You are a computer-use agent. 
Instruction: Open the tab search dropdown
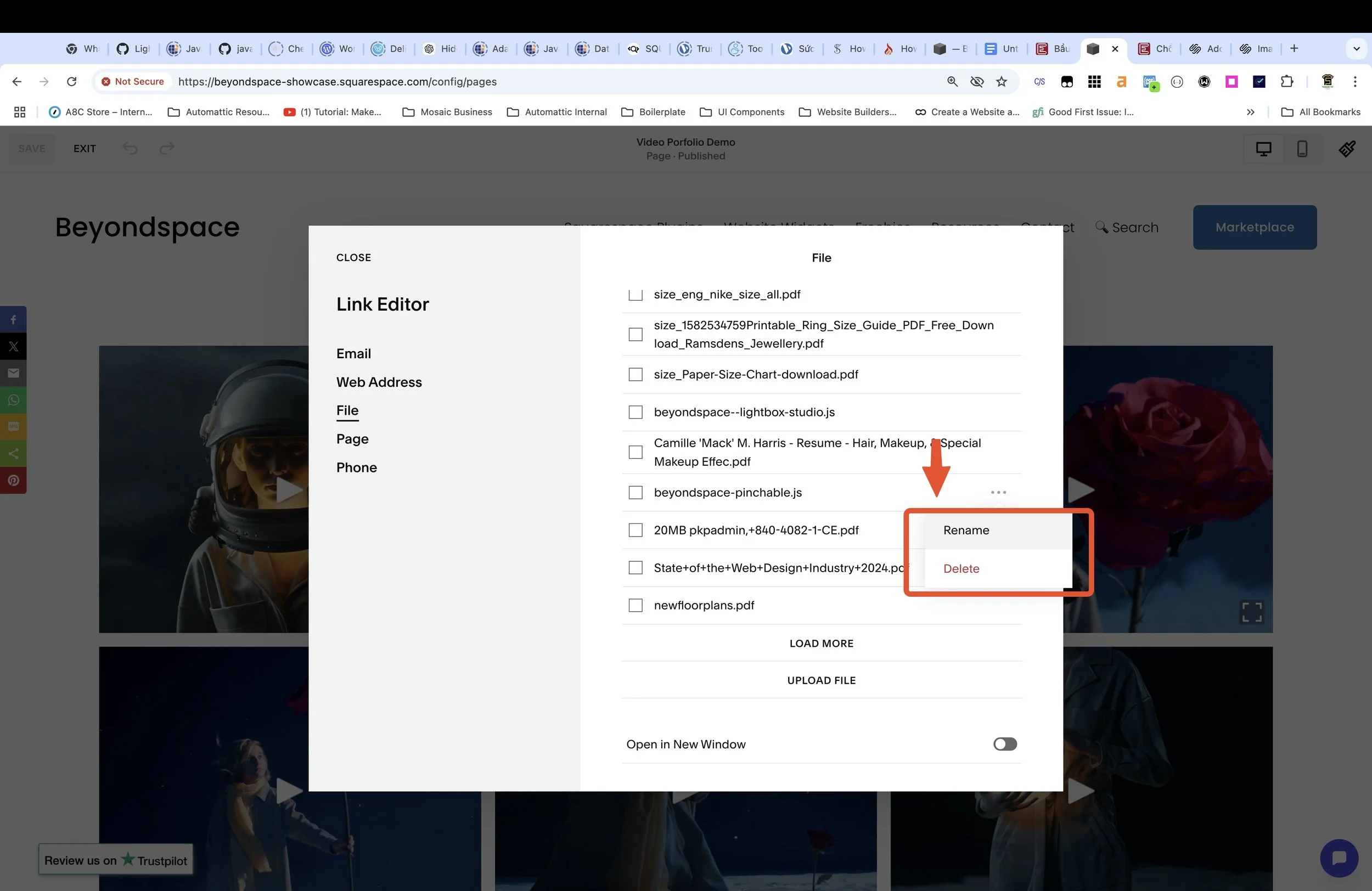tap(1356, 48)
